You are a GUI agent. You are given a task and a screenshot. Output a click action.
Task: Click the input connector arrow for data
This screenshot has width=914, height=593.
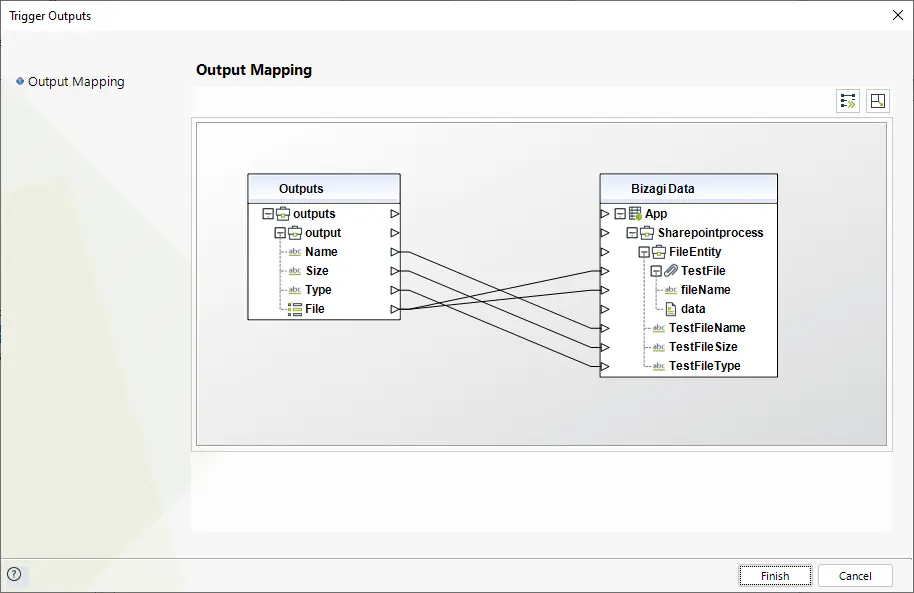tap(604, 309)
